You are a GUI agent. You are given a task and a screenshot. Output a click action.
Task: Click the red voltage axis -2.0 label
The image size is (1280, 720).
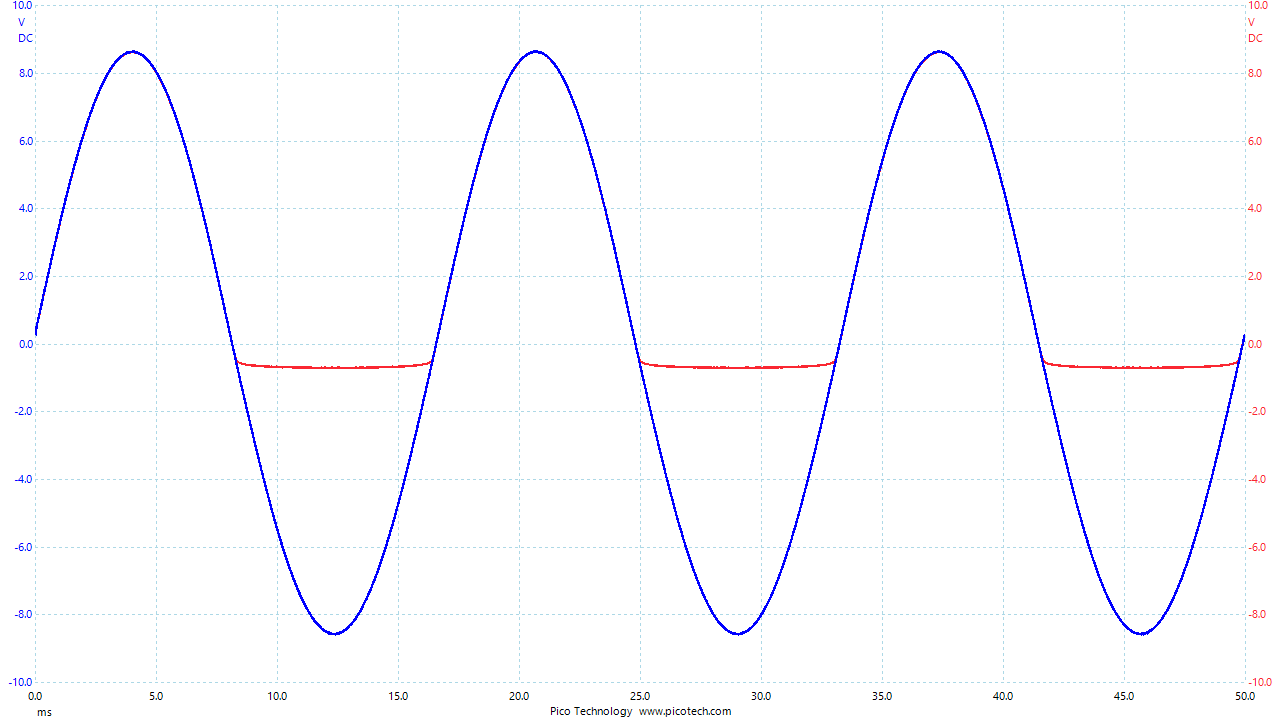(x=1257, y=411)
